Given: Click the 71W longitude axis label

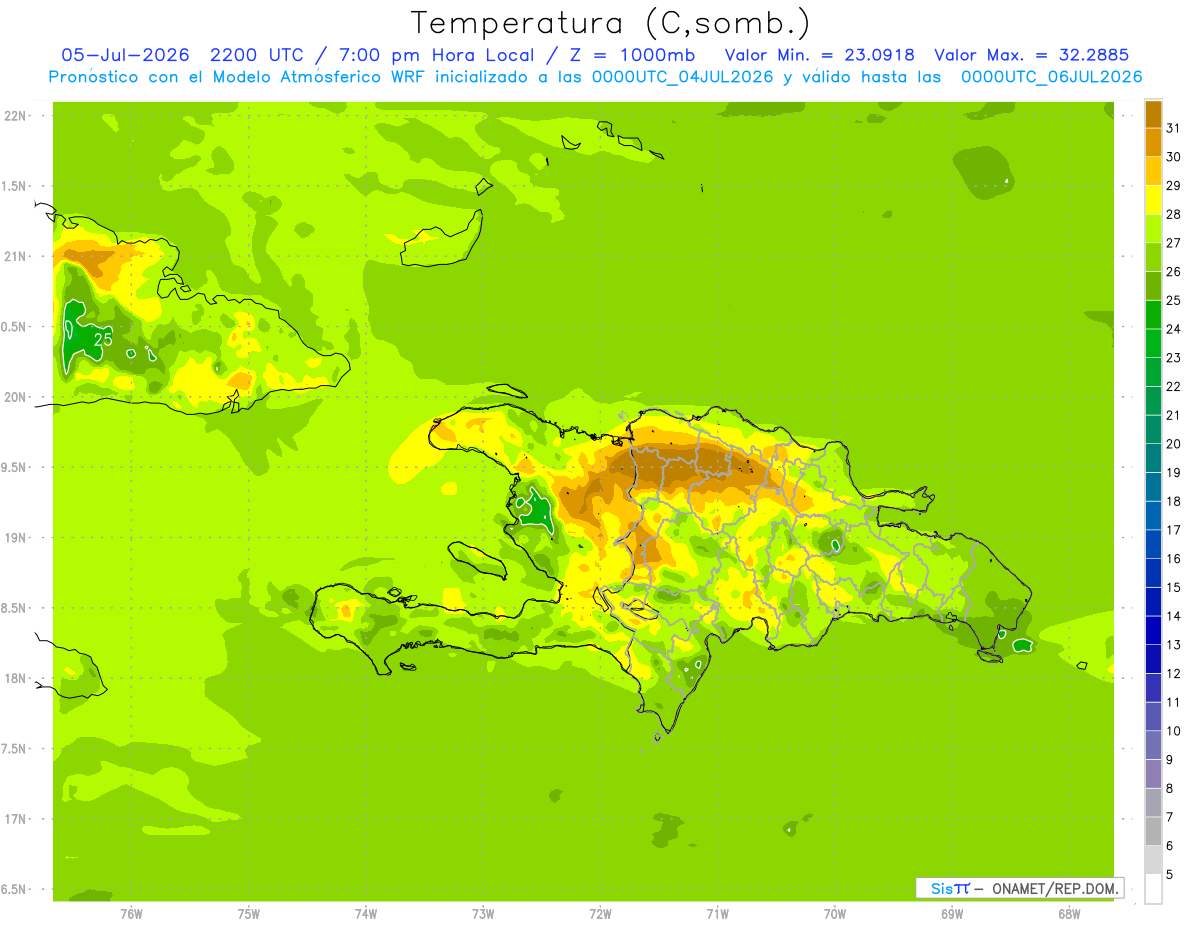Looking at the screenshot, I should tap(717, 913).
